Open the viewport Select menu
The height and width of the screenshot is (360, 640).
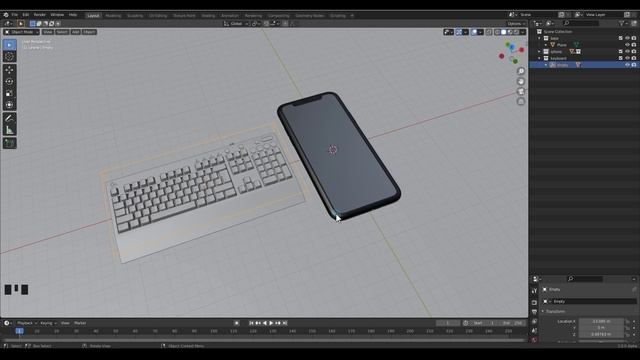click(62, 32)
